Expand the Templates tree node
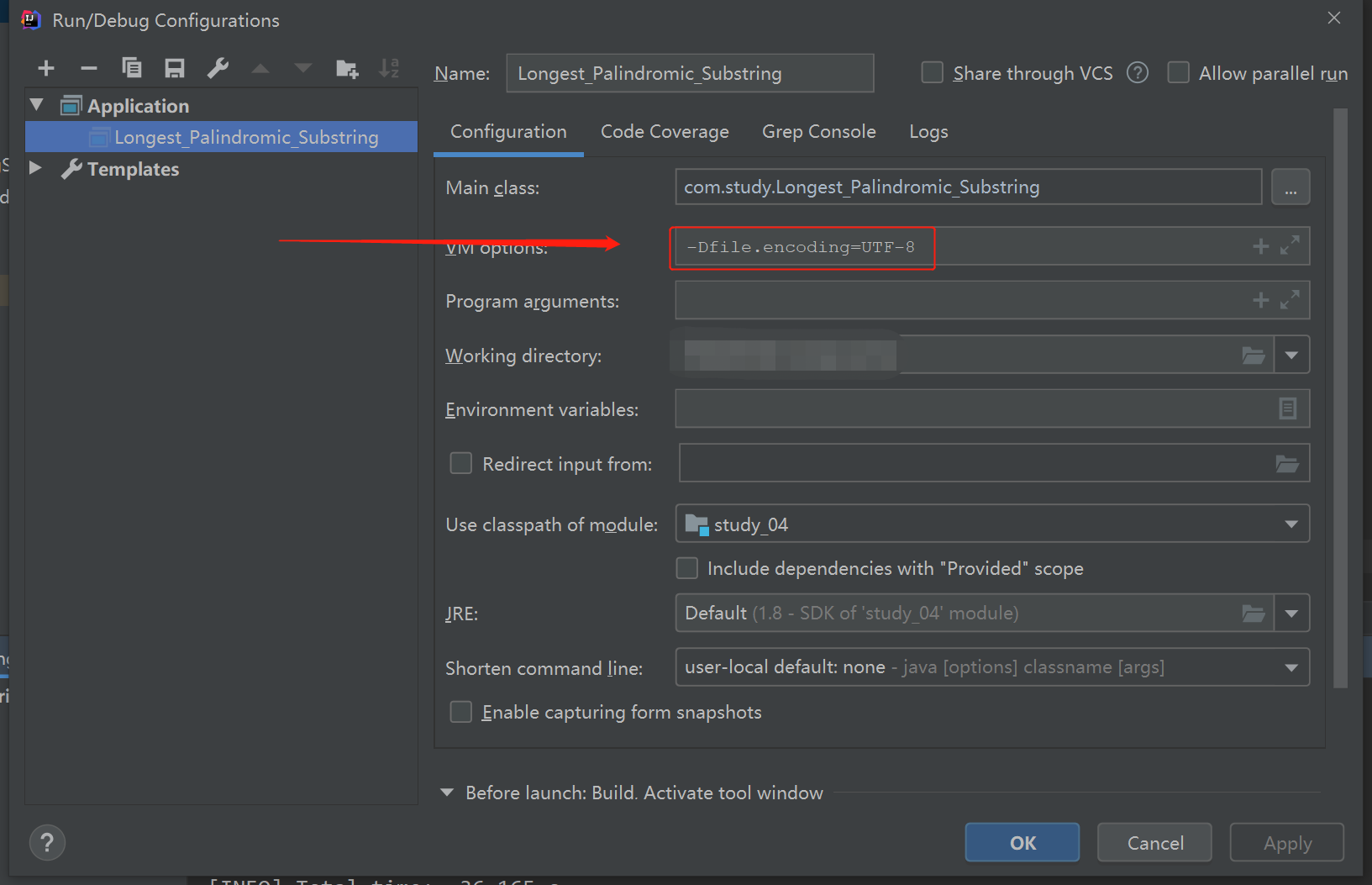 tap(36, 168)
